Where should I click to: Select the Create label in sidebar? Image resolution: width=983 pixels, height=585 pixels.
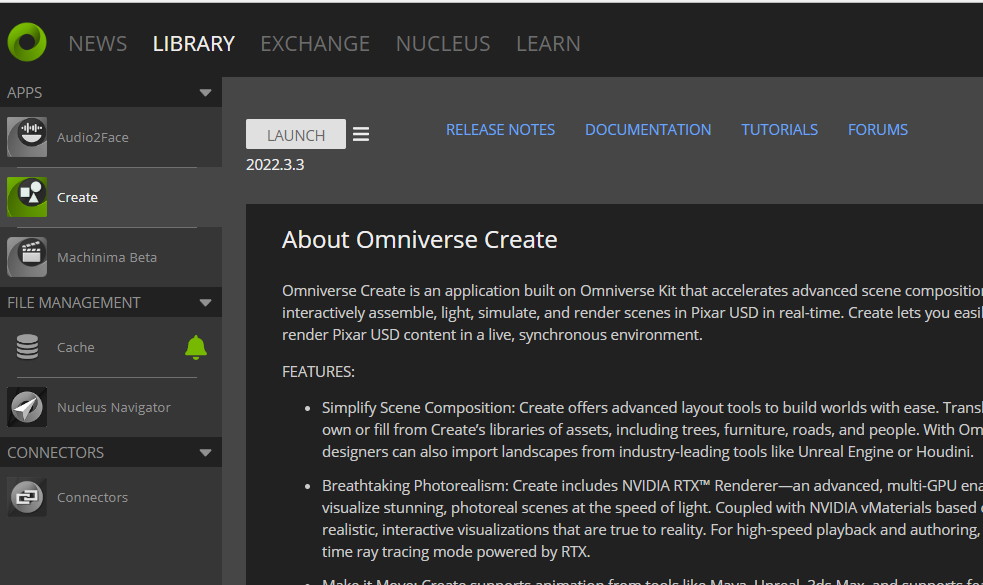tap(77, 198)
